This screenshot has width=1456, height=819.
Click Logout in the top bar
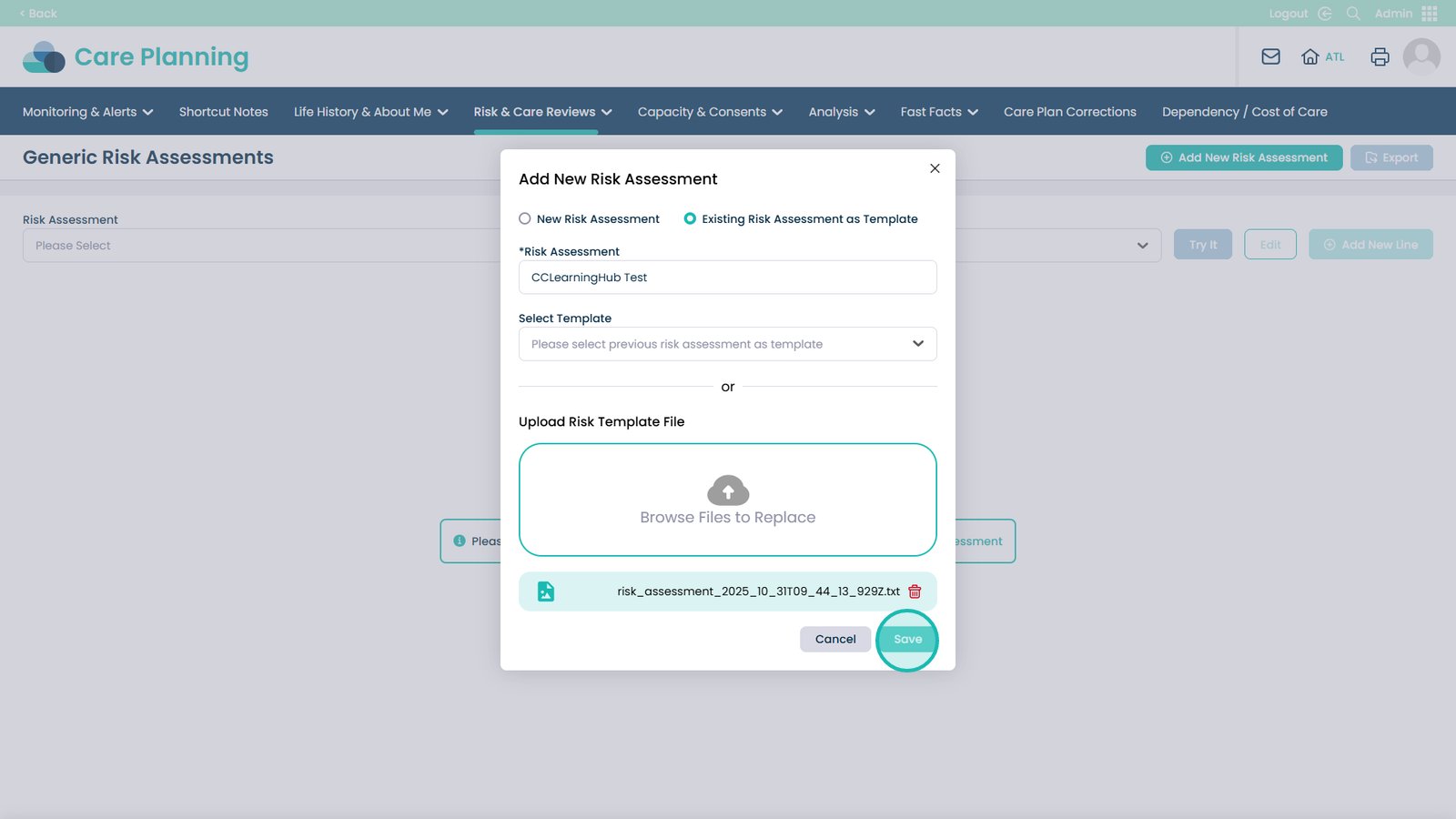(x=1289, y=14)
